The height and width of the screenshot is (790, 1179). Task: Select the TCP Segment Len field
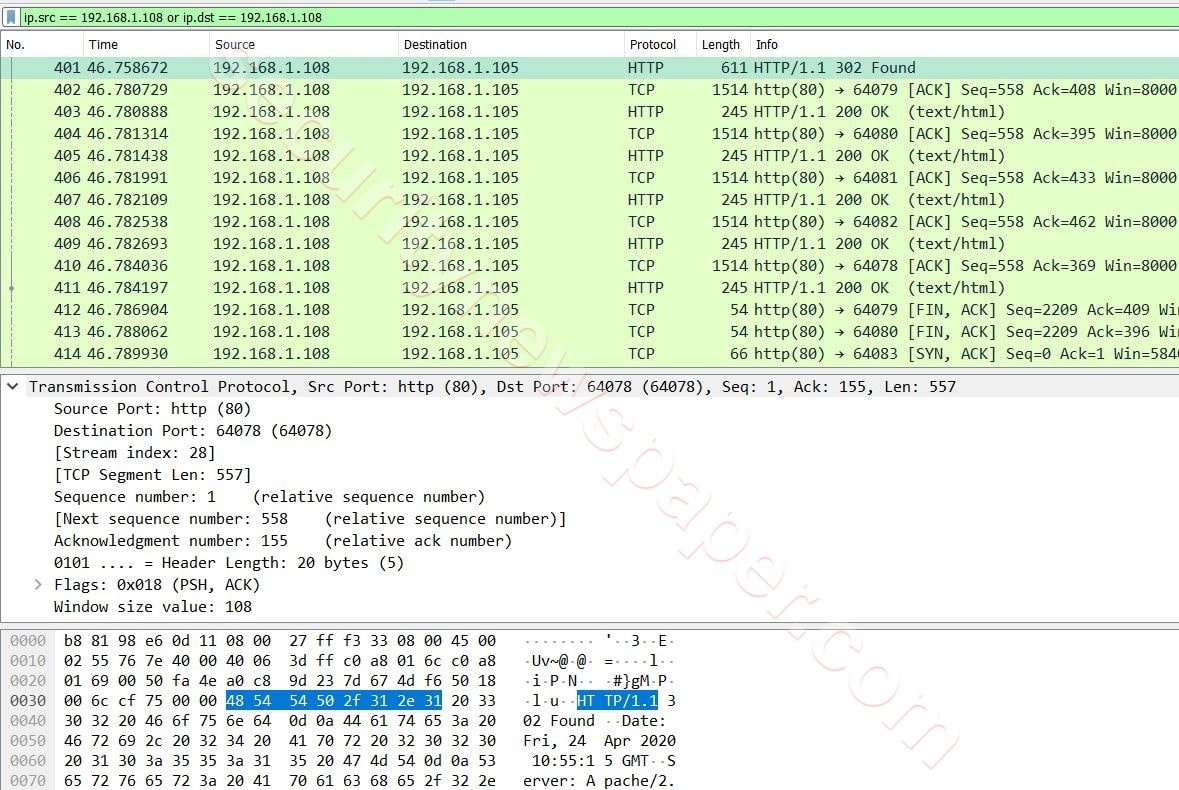point(150,475)
